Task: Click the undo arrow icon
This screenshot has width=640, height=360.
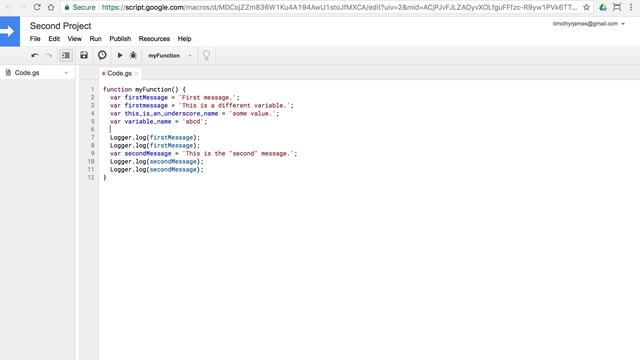Action: tap(35, 55)
